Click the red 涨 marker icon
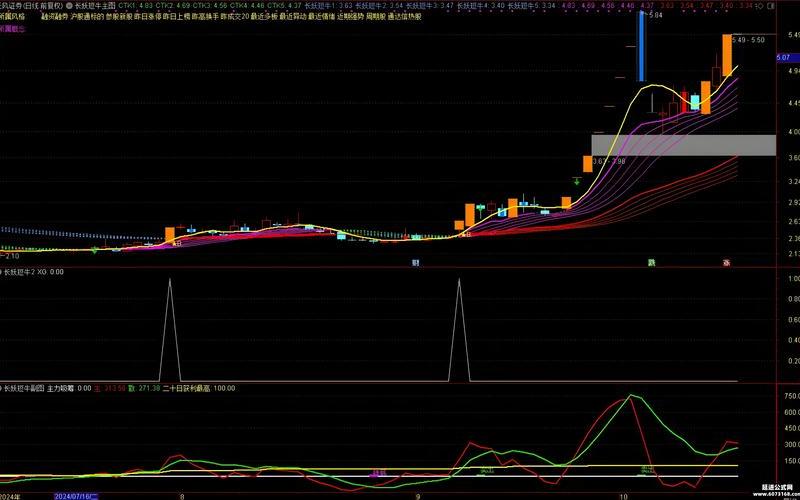The height and width of the screenshot is (500, 800). 726,263
